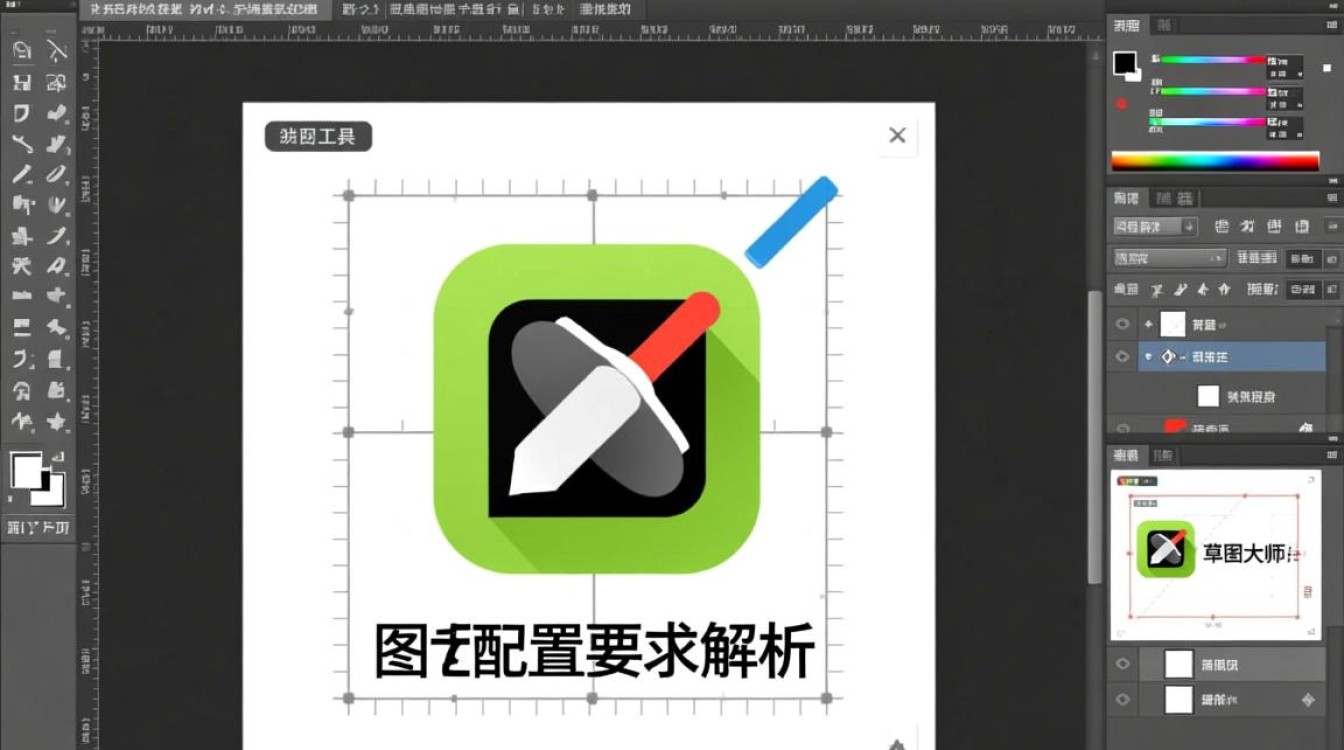This screenshot has height=750, width=1344.
Task: Click the swap foreground/background colors arrow
Action: 57,457
